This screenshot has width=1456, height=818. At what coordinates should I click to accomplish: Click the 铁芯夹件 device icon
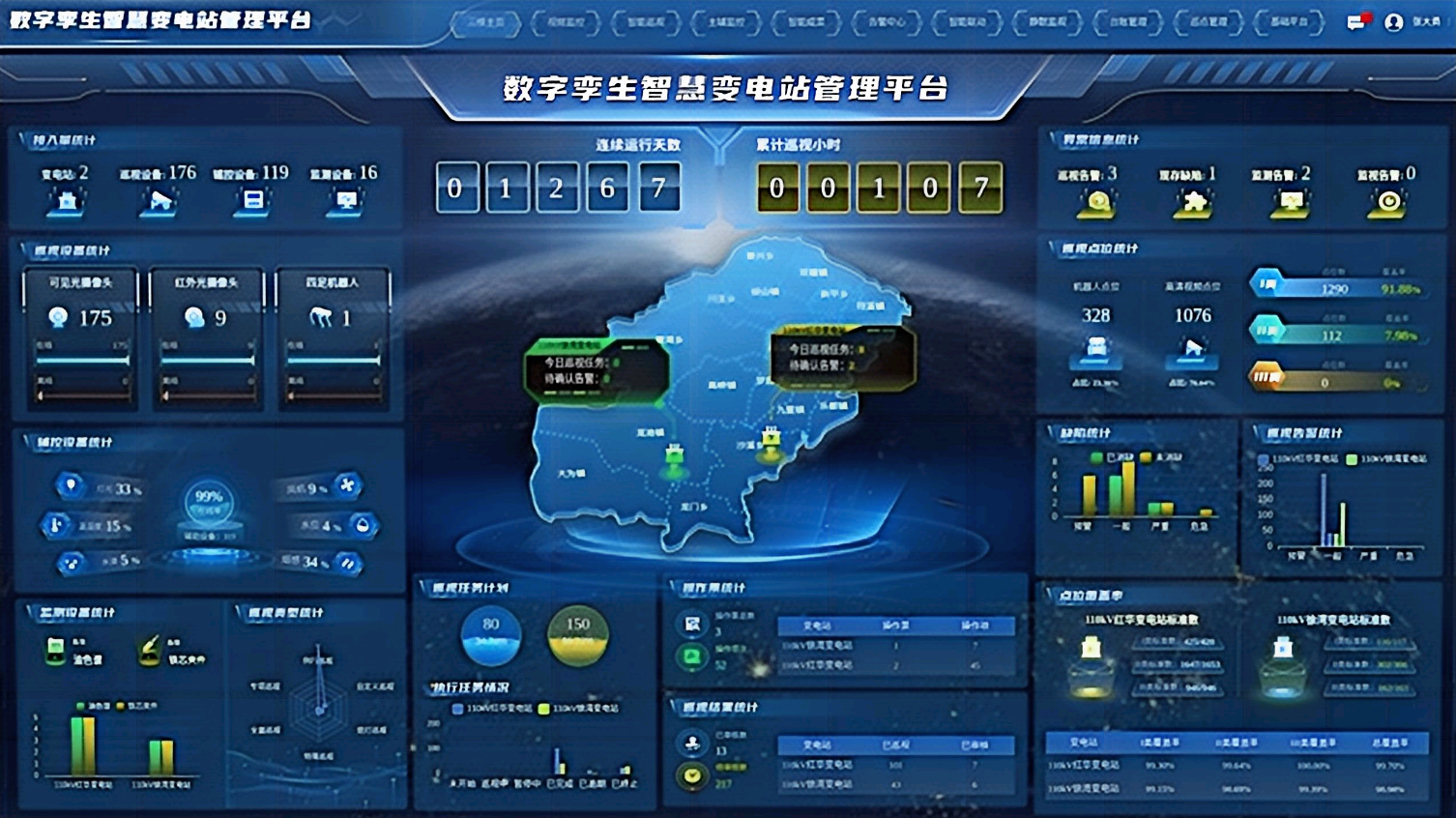[x=149, y=650]
